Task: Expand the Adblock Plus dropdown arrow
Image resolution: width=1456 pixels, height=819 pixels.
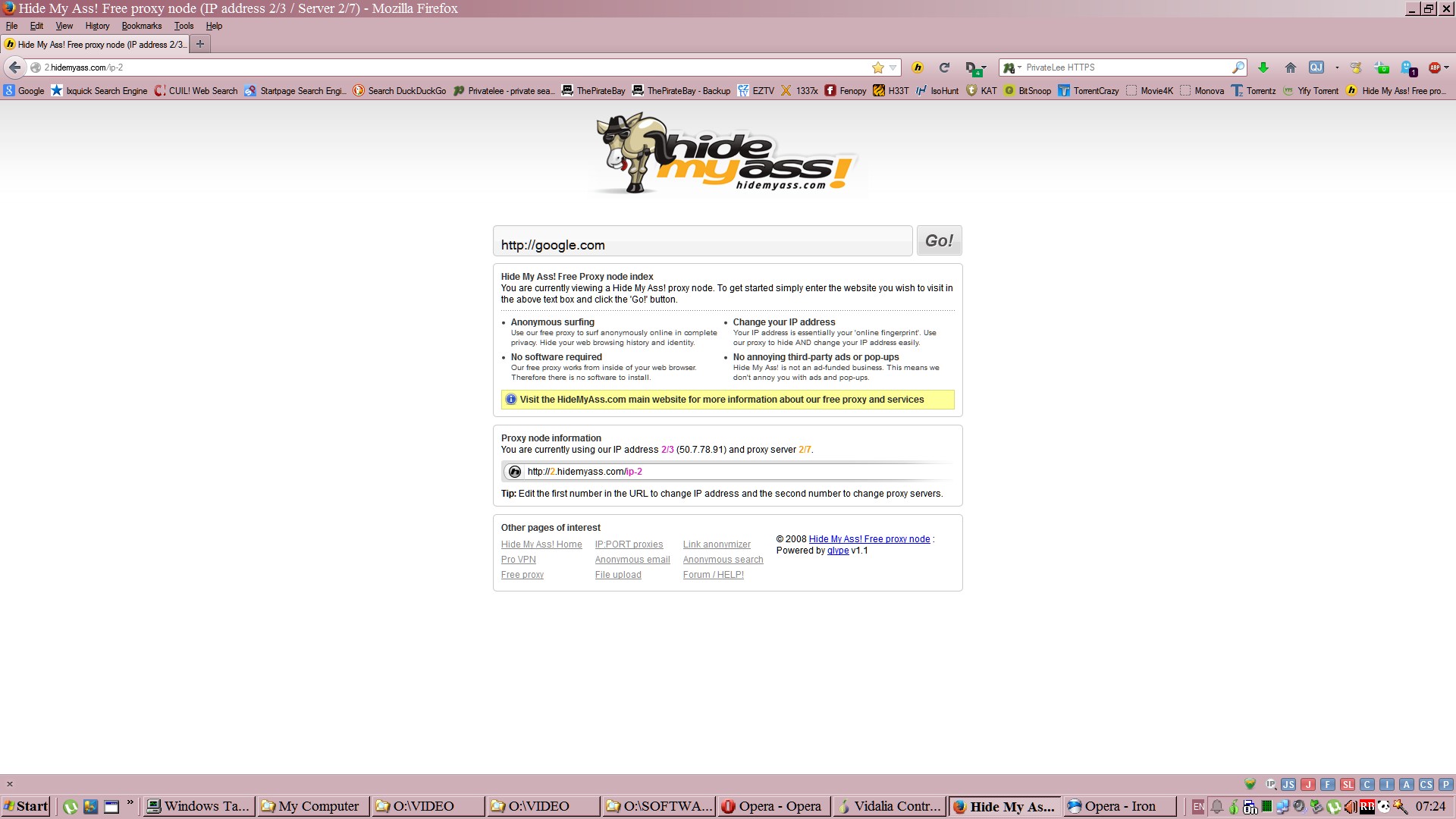Action: [1447, 67]
